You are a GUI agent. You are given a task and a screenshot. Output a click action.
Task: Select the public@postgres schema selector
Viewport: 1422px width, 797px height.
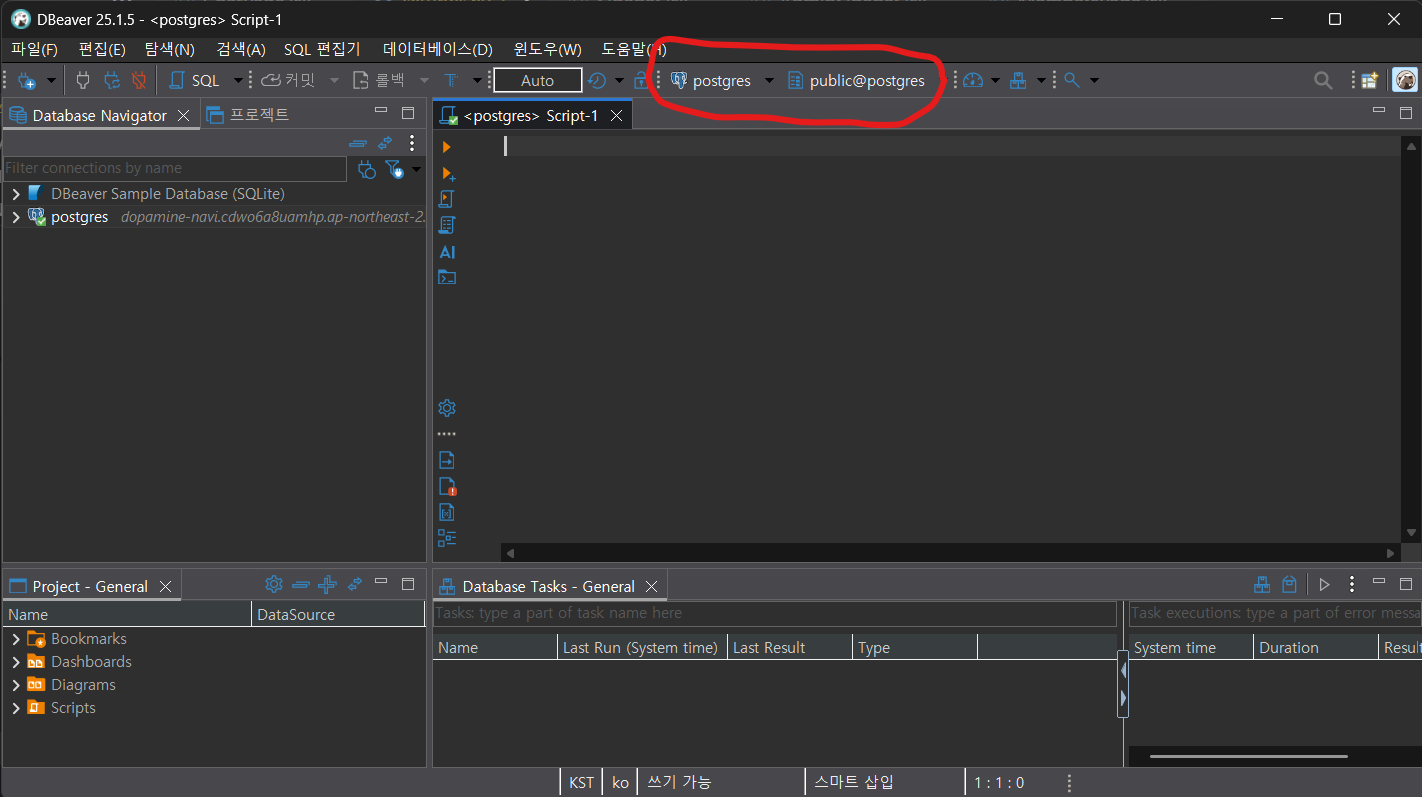(855, 80)
